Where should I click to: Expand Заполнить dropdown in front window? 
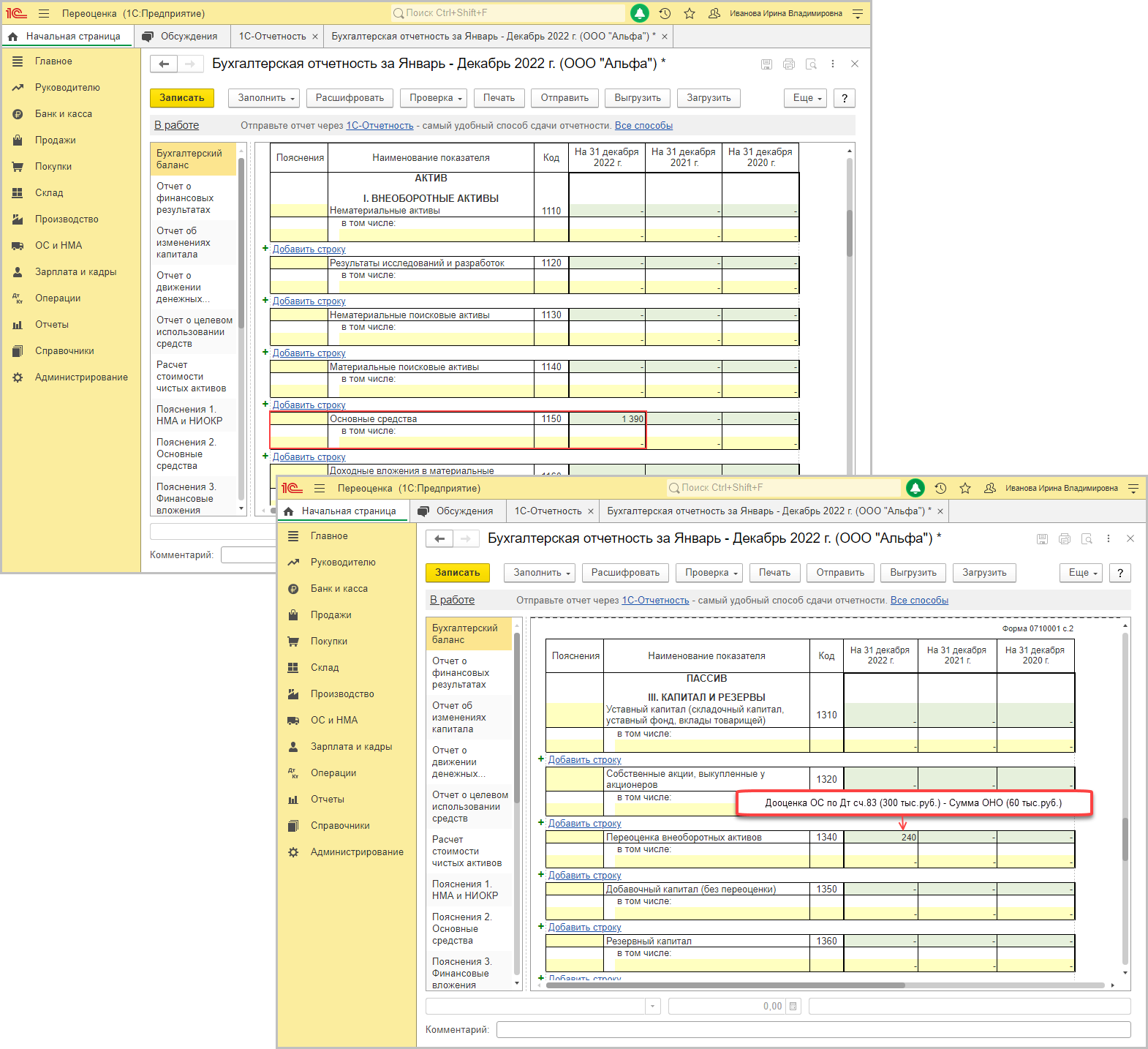tap(540, 573)
